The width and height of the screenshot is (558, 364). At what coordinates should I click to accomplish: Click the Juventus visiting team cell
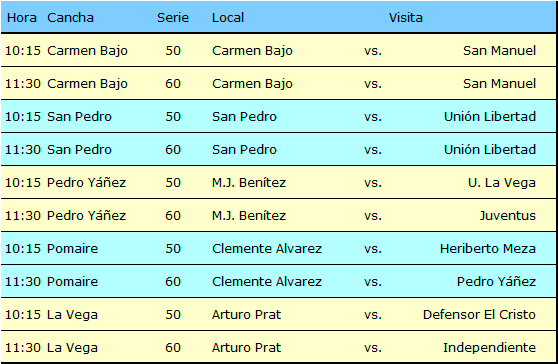508,216
